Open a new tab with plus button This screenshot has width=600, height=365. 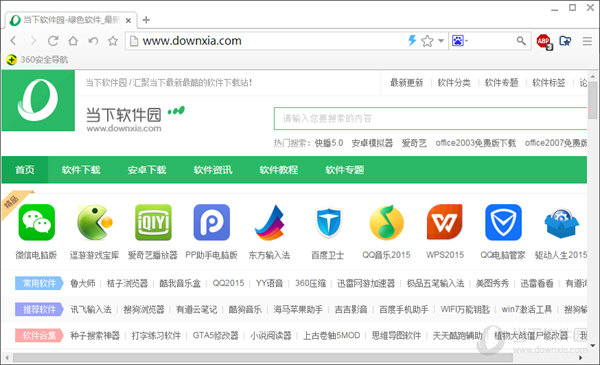tap(146, 20)
